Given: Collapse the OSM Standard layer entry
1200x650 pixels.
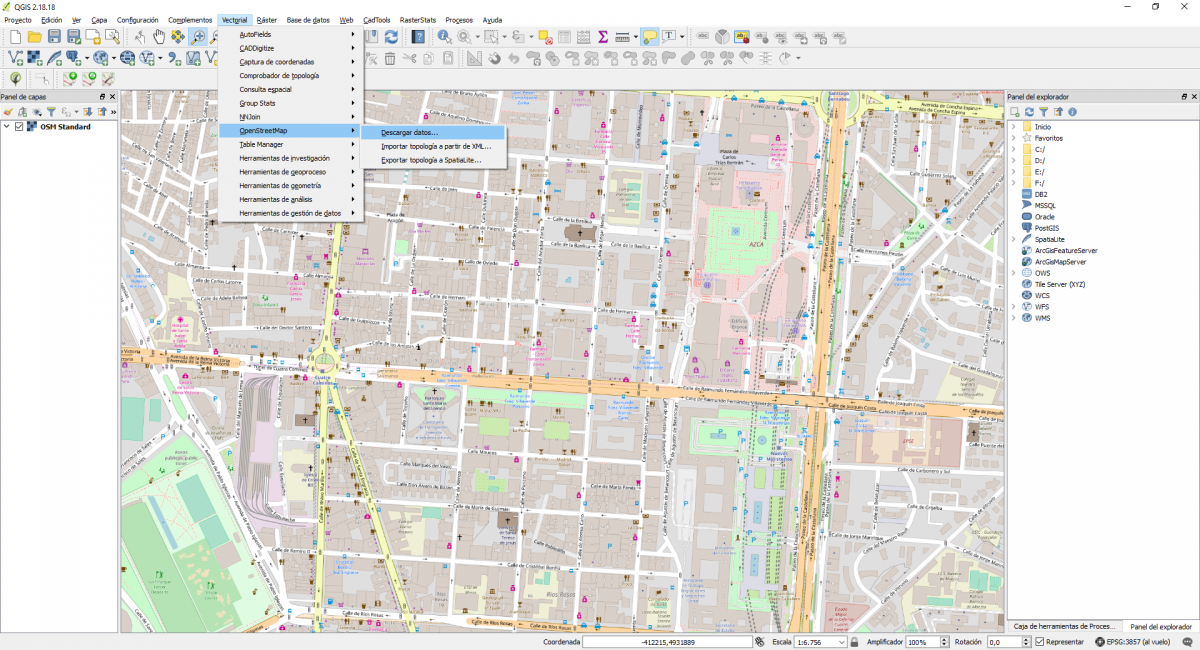Looking at the screenshot, I should (7, 126).
